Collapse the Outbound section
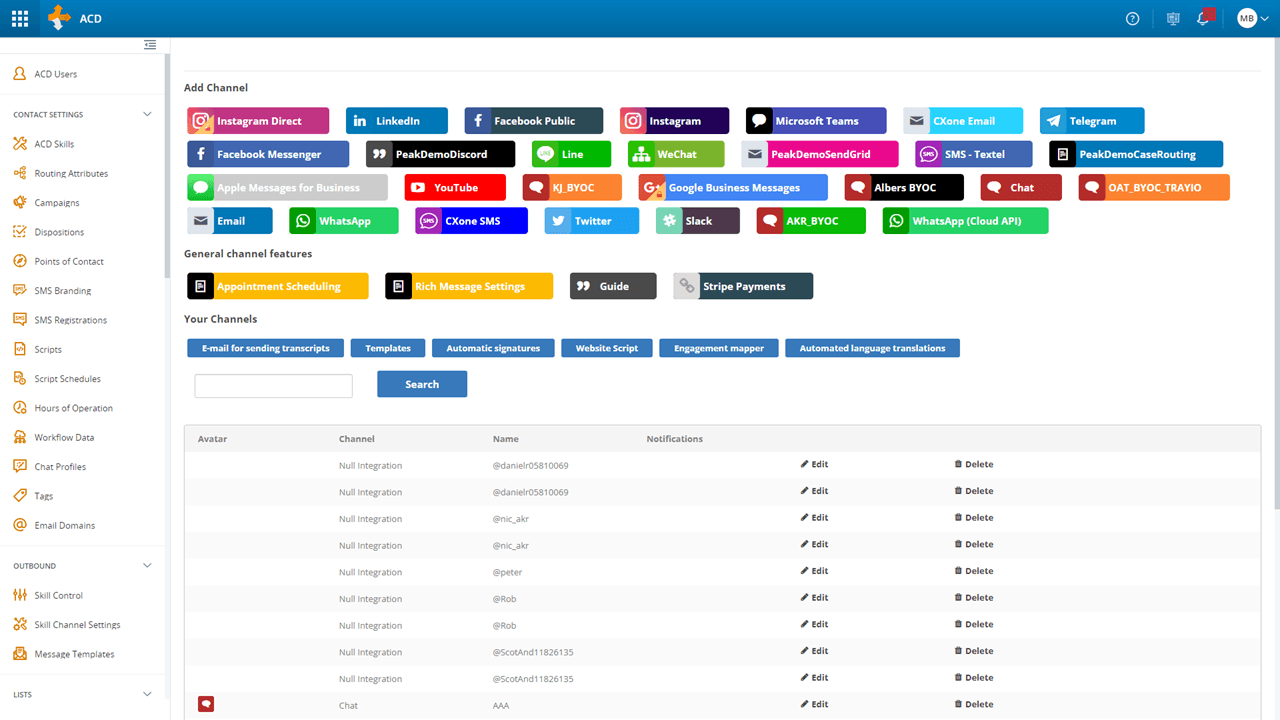This screenshot has width=1280, height=720. pyautogui.click(x=147, y=566)
